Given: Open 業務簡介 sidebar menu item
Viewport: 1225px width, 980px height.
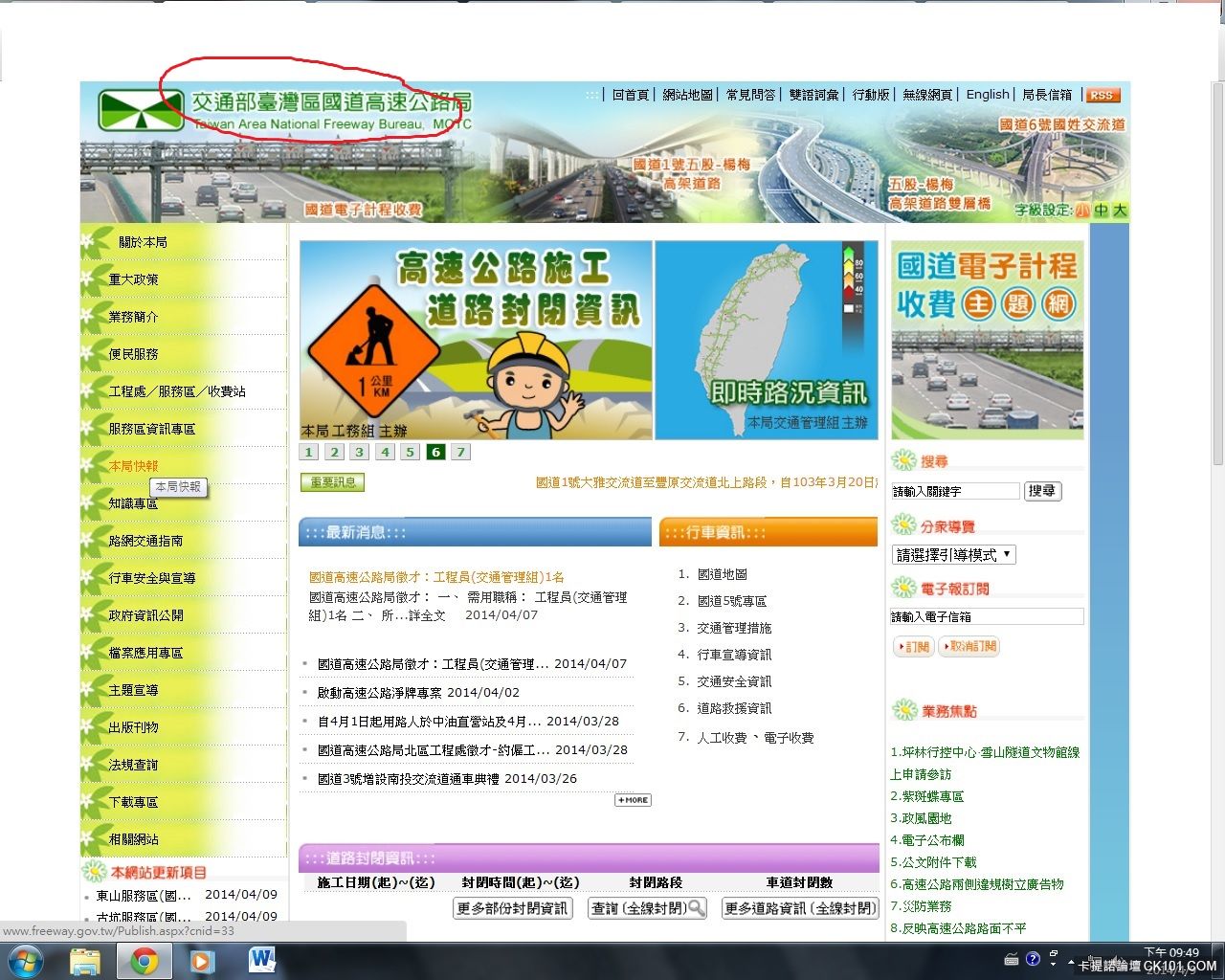Looking at the screenshot, I should 134,317.
